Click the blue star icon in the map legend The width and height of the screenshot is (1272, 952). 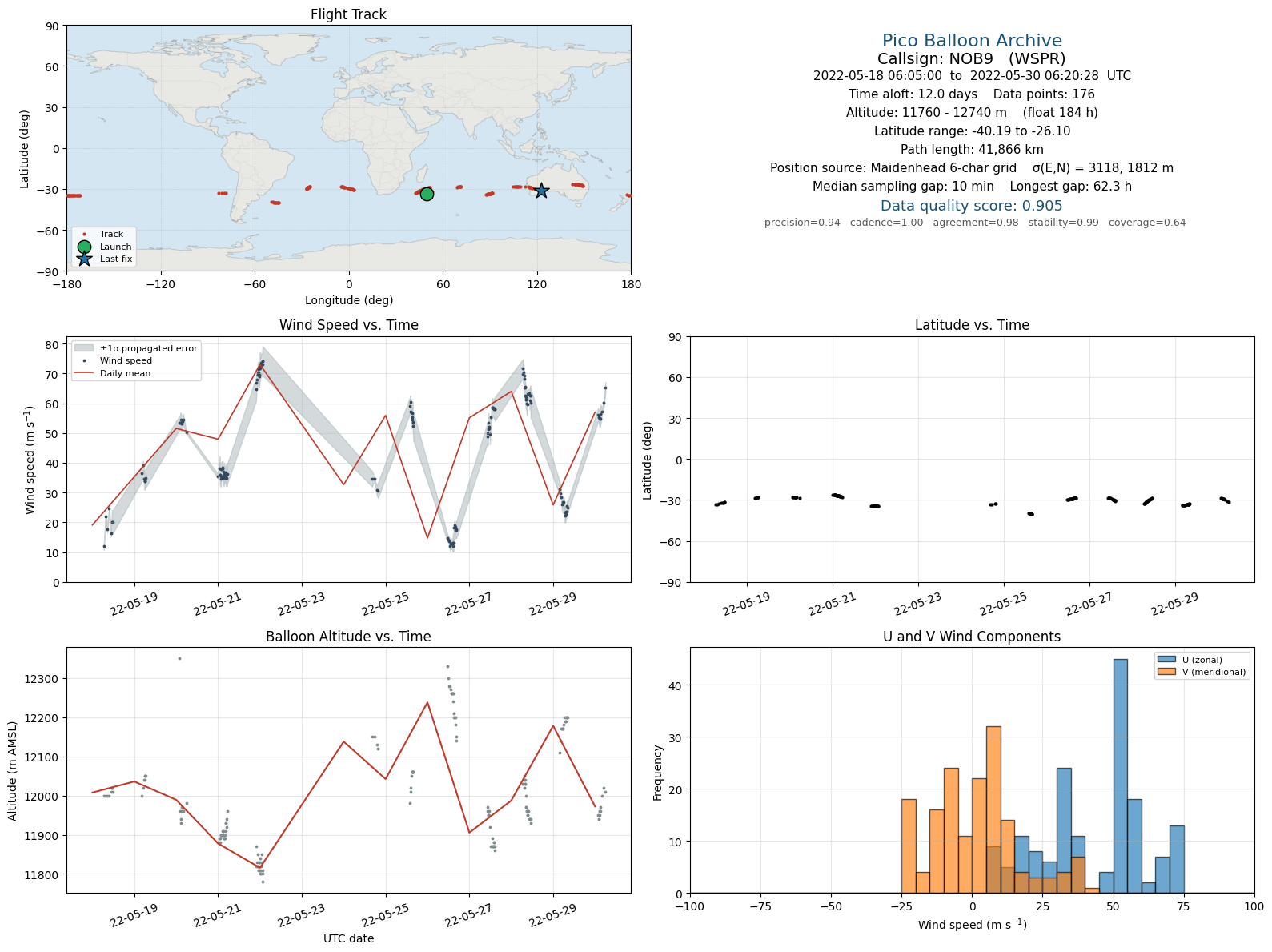[x=84, y=259]
